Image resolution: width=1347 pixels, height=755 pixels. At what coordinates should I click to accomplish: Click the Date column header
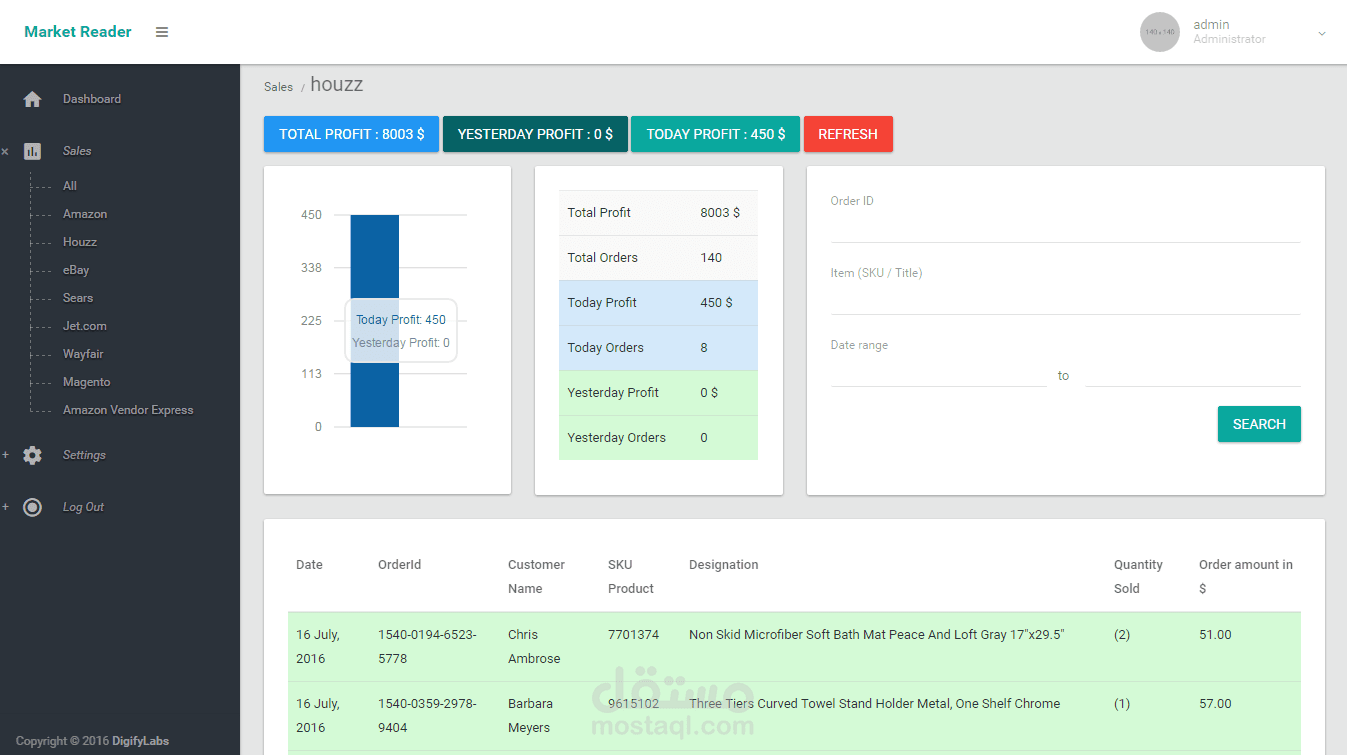pyautogui.click(x=309, y=565)
